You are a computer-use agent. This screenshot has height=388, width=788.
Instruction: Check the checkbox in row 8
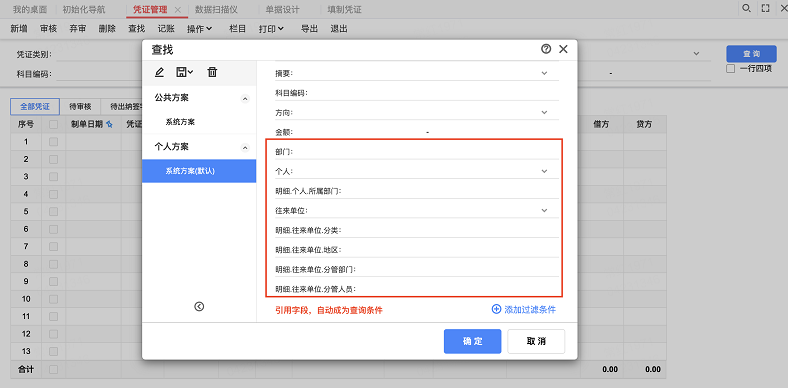(53, 264)
